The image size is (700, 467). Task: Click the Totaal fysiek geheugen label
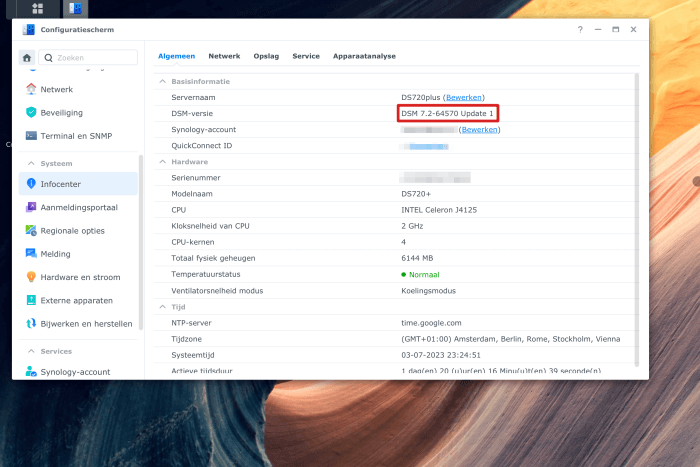[213, 258]
